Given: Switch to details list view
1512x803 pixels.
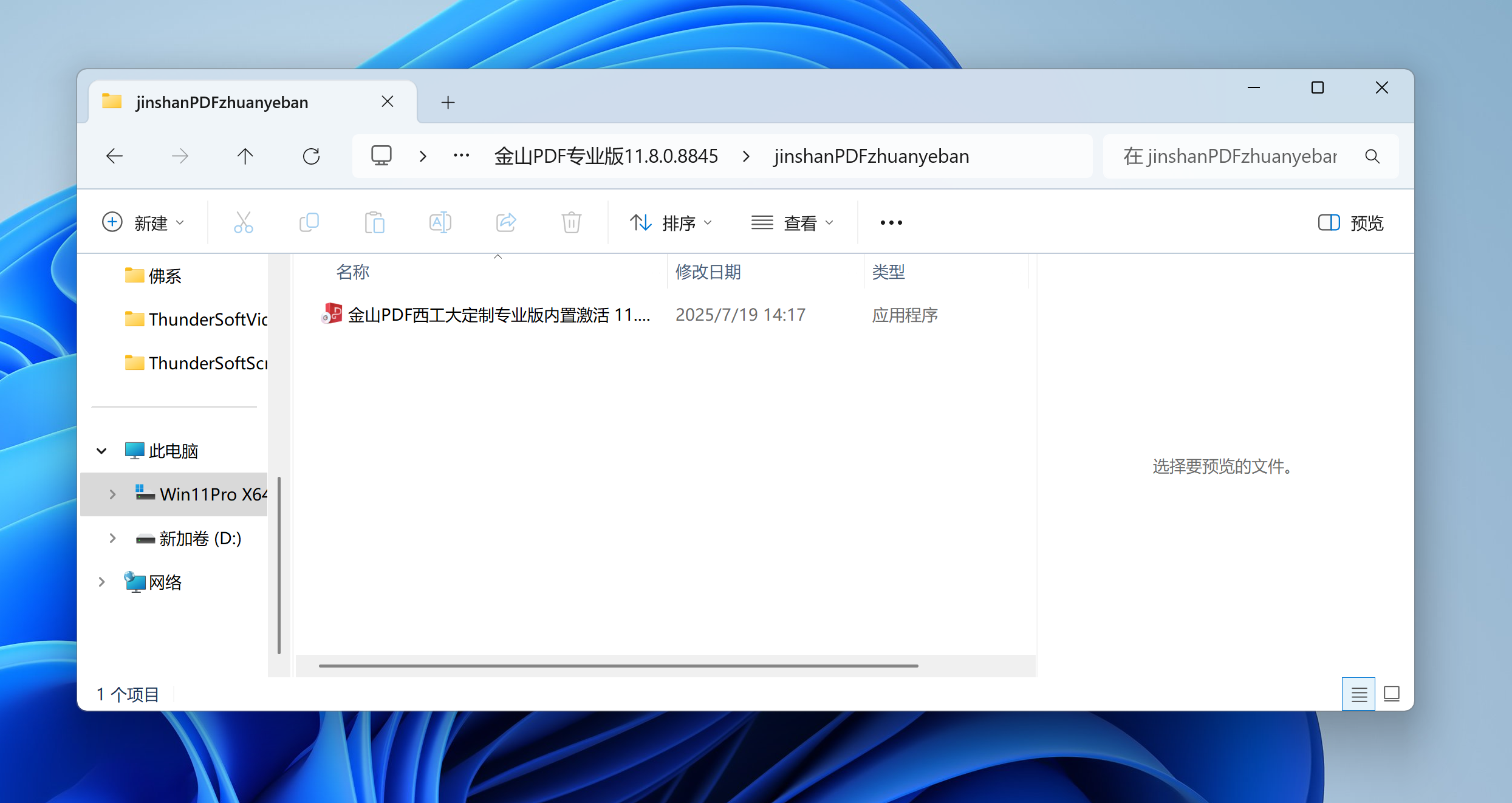Looking at the screenshot, I should pyautogui.click(x=1359, y=694).
